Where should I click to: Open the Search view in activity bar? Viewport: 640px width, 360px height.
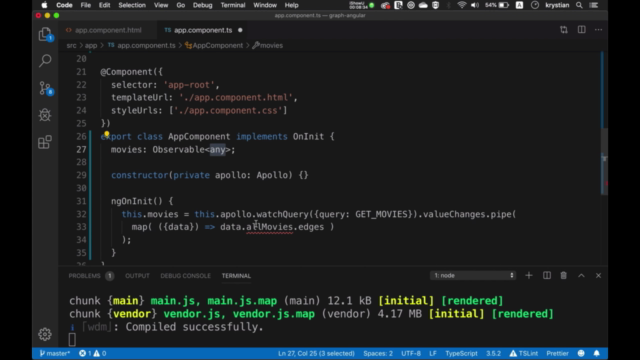pos(45,61)
